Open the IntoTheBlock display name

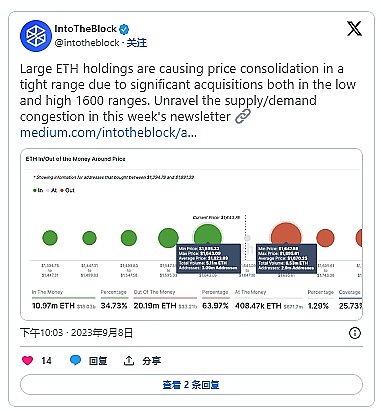(x=86, y=29)
